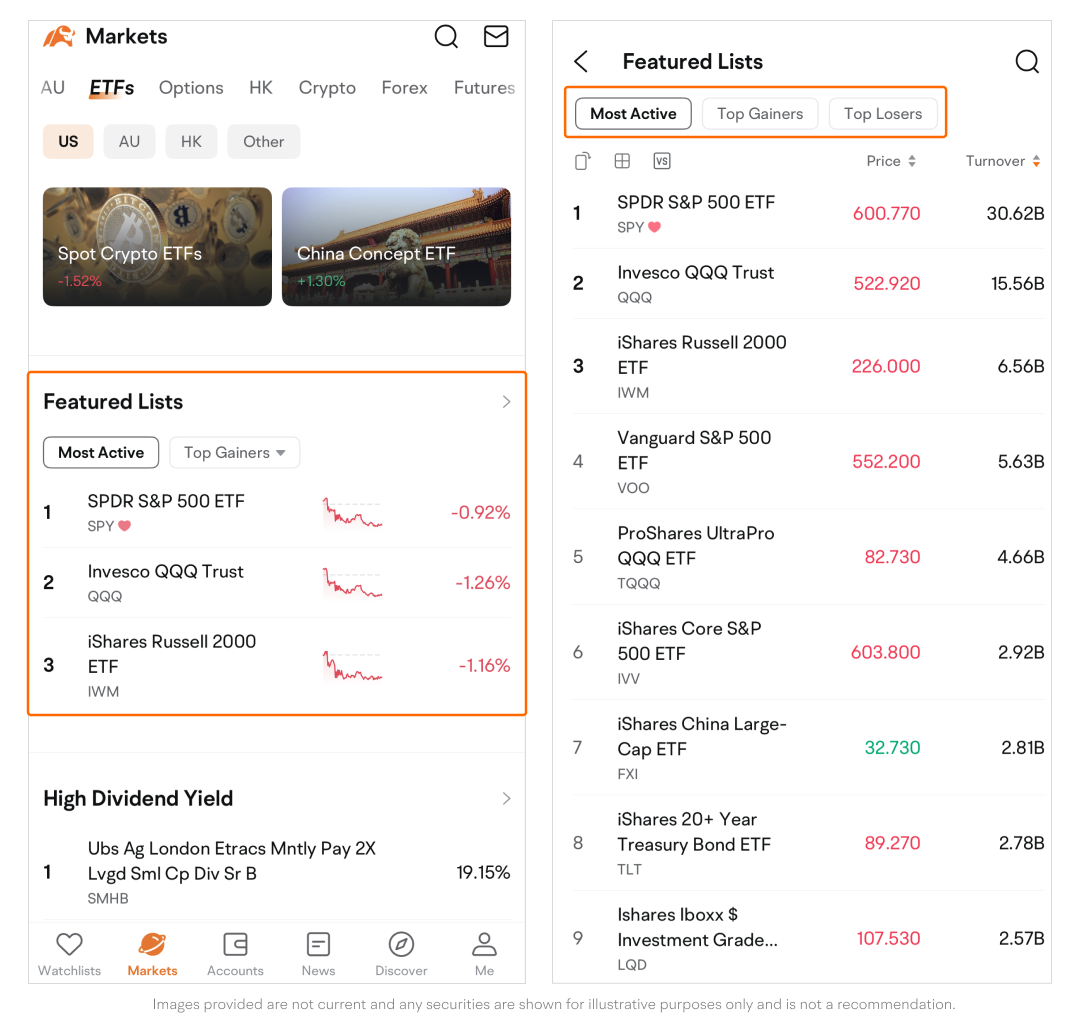
Task: Tap the VS compare icon
Action: [661, 161]
